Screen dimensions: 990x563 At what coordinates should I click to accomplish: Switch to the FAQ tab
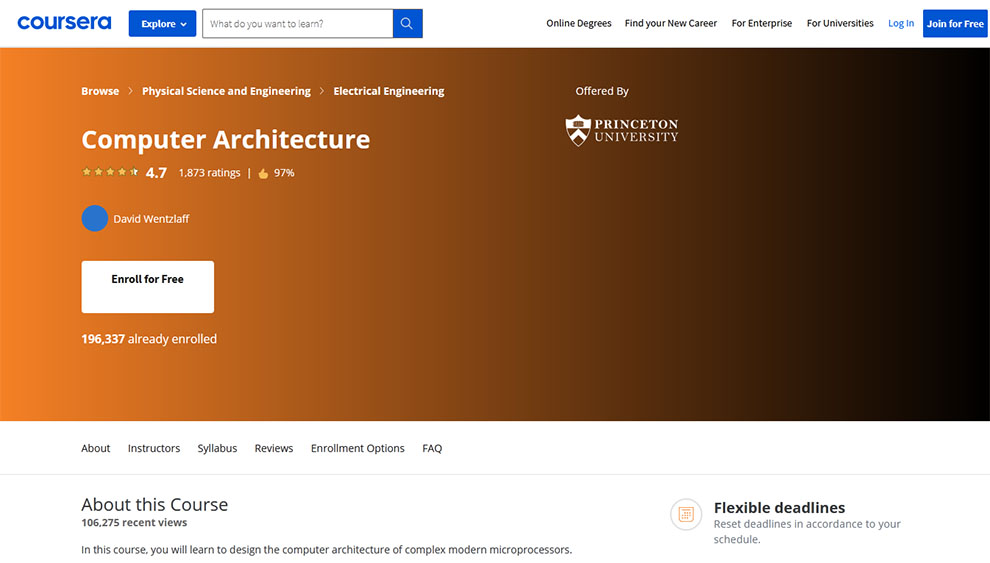pos(432,448)
